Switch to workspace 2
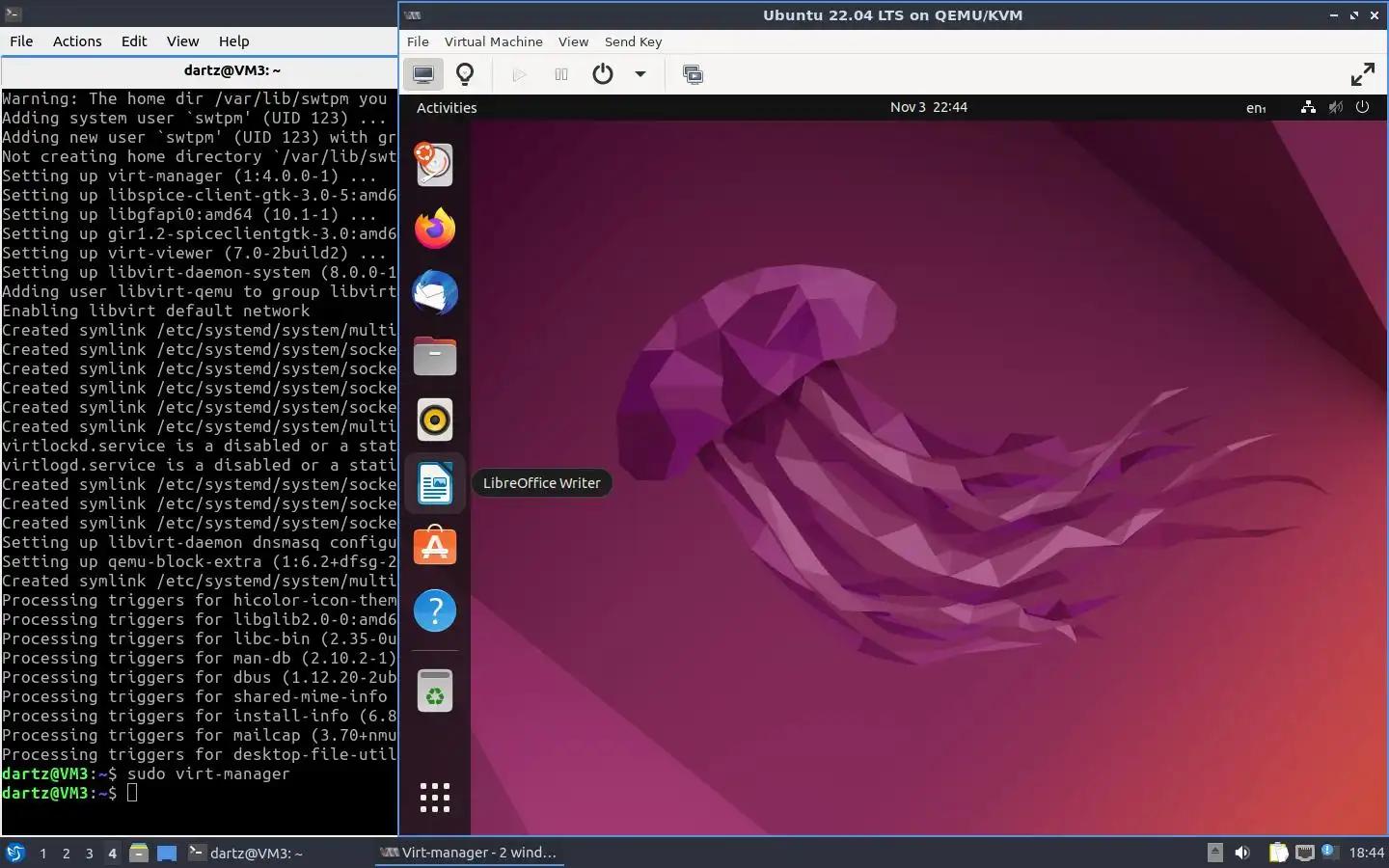1389x868 pixels. pos(66,853)
